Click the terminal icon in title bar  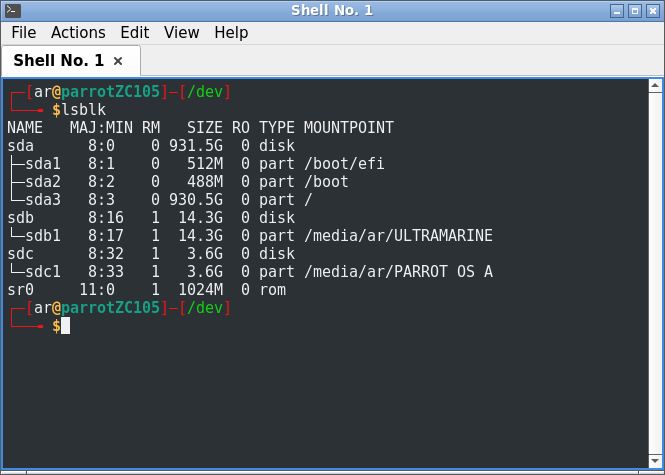coord(13,11)
